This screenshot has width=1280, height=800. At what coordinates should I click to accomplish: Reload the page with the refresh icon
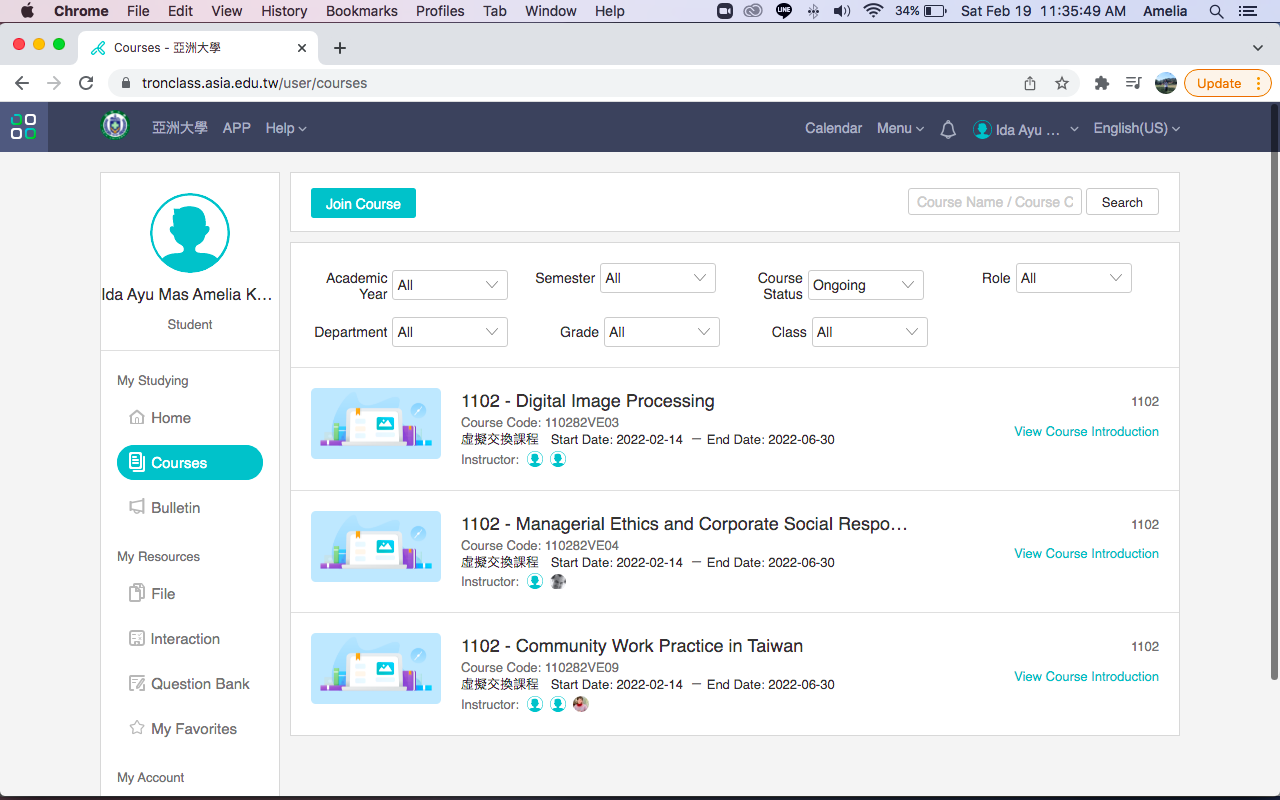tap(86, 83)
